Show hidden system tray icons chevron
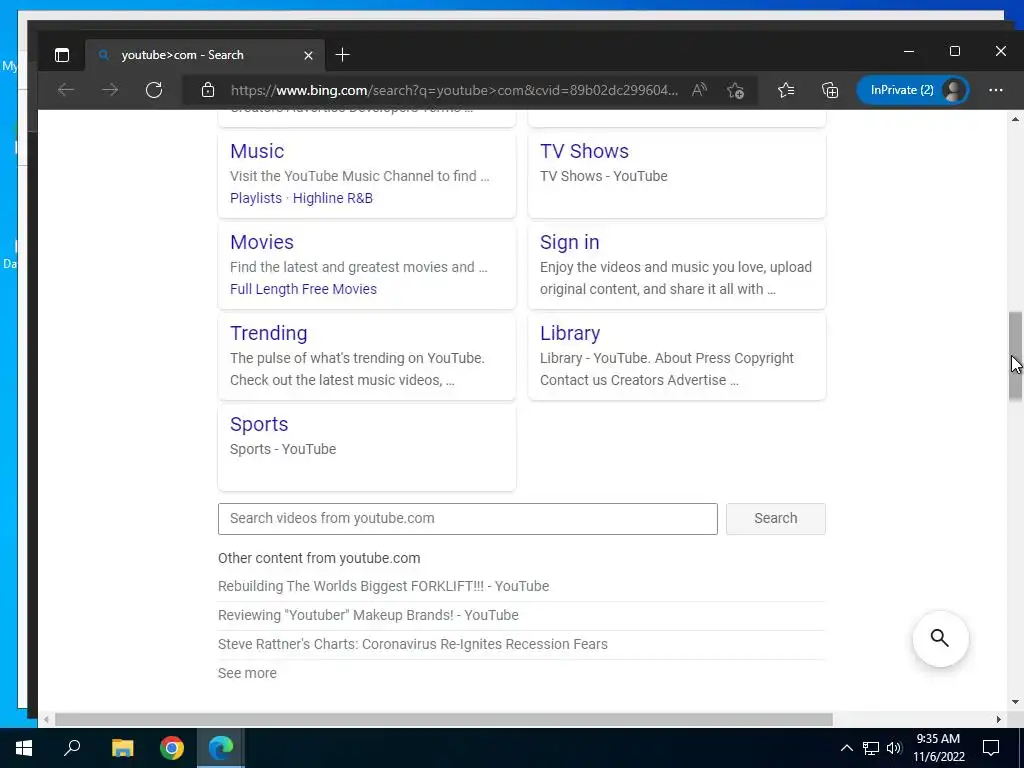 846,748
